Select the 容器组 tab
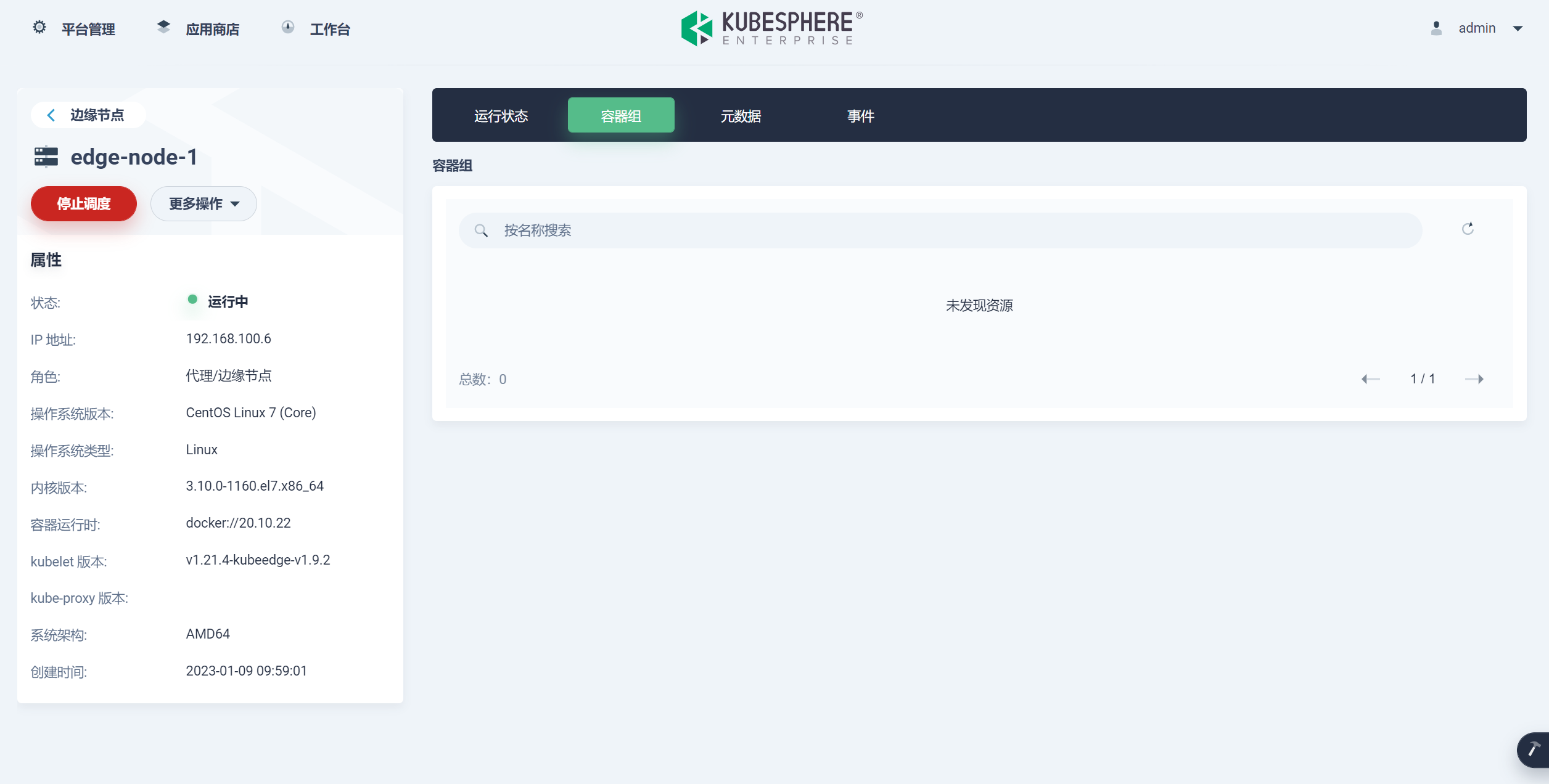 coord(621,116)
